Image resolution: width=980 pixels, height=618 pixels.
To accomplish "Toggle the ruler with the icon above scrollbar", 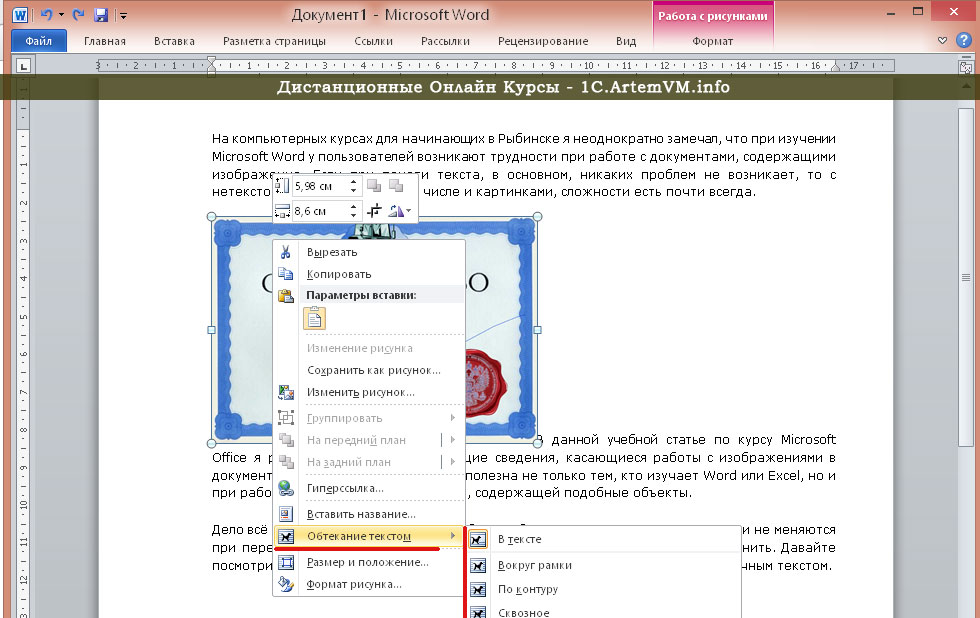I will [966, 67].
